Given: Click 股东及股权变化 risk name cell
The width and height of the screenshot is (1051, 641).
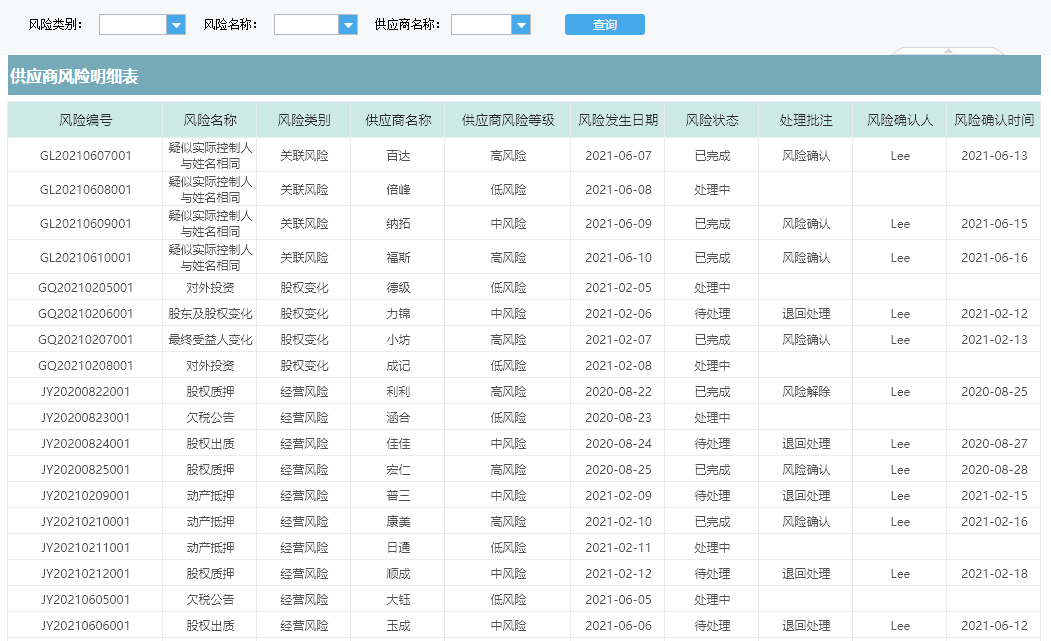Looking at the screenshot, I should point(210,314).
